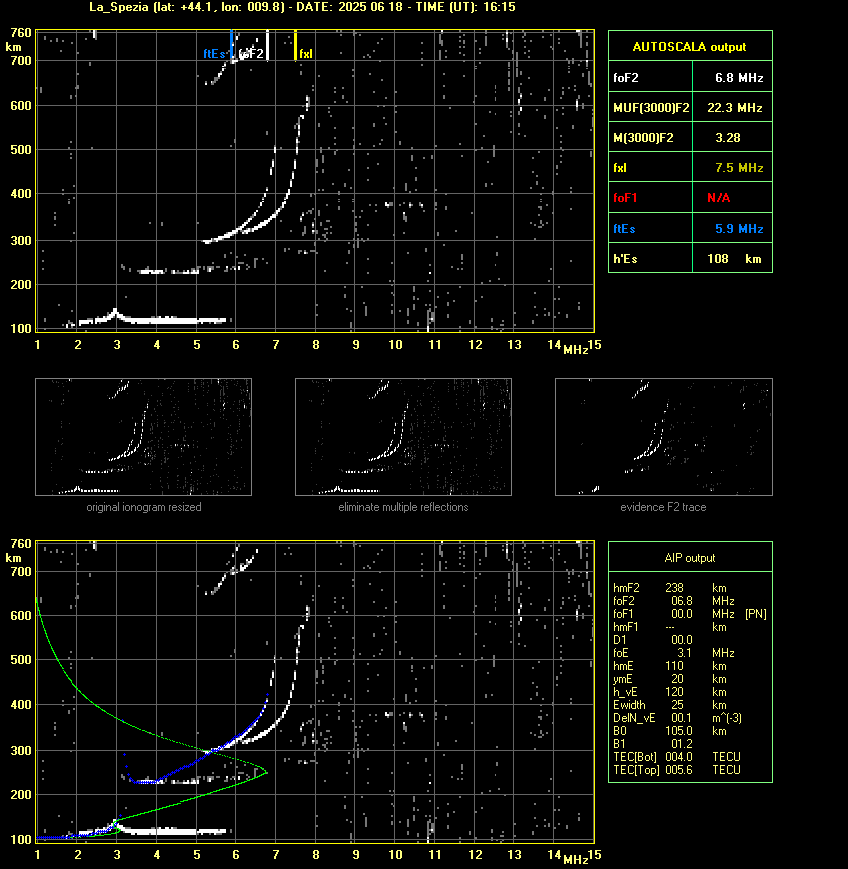Viewport: 848px width, 869px height.
Task: Click the 13 MHz tick label under top ionogram
Action: coord(514,345)
